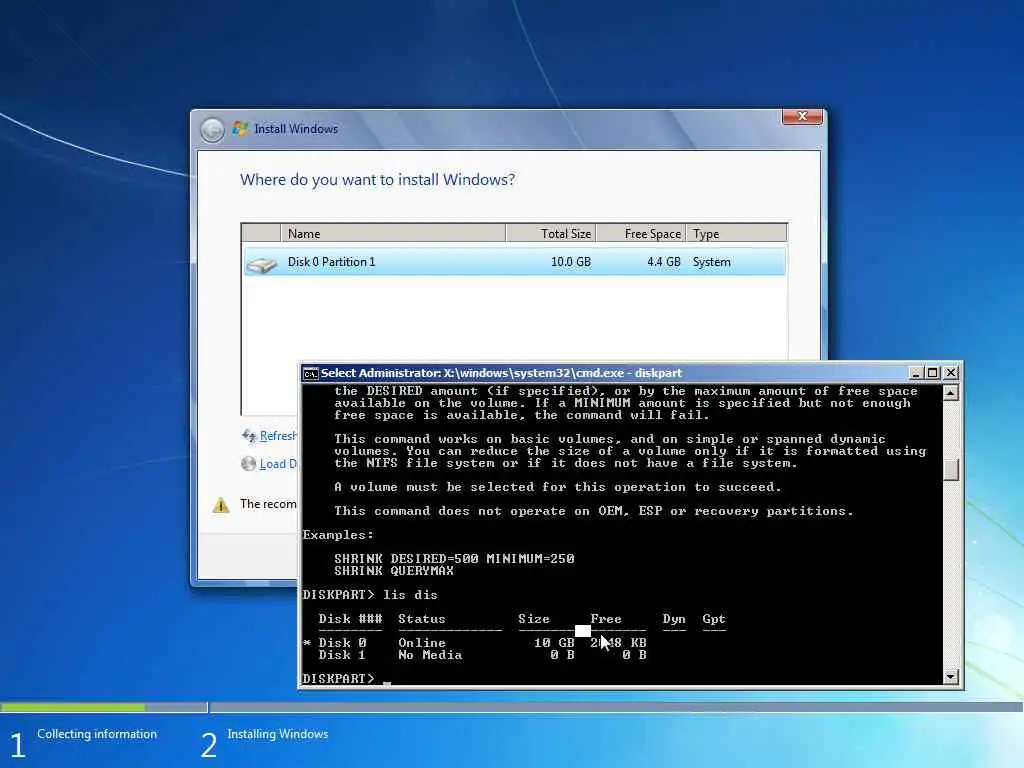Screen dimensions: 1024x768
Task: Click the Gpt column header in console
Action: pos(714,619)
